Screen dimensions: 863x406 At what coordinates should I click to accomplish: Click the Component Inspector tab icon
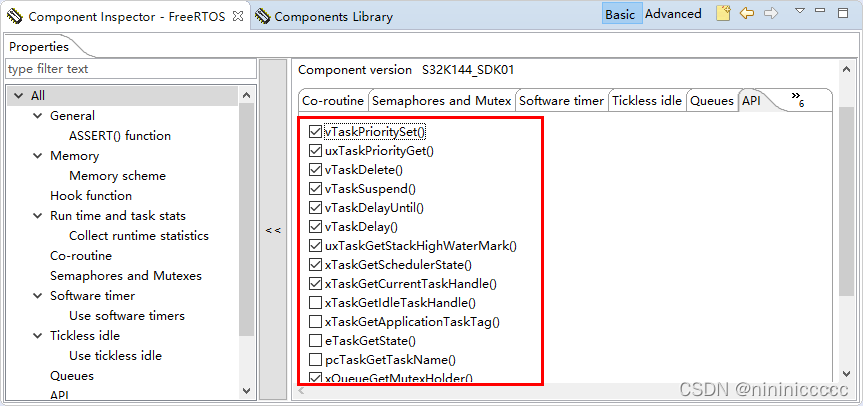pyautogui.click(x=15, y=17)
